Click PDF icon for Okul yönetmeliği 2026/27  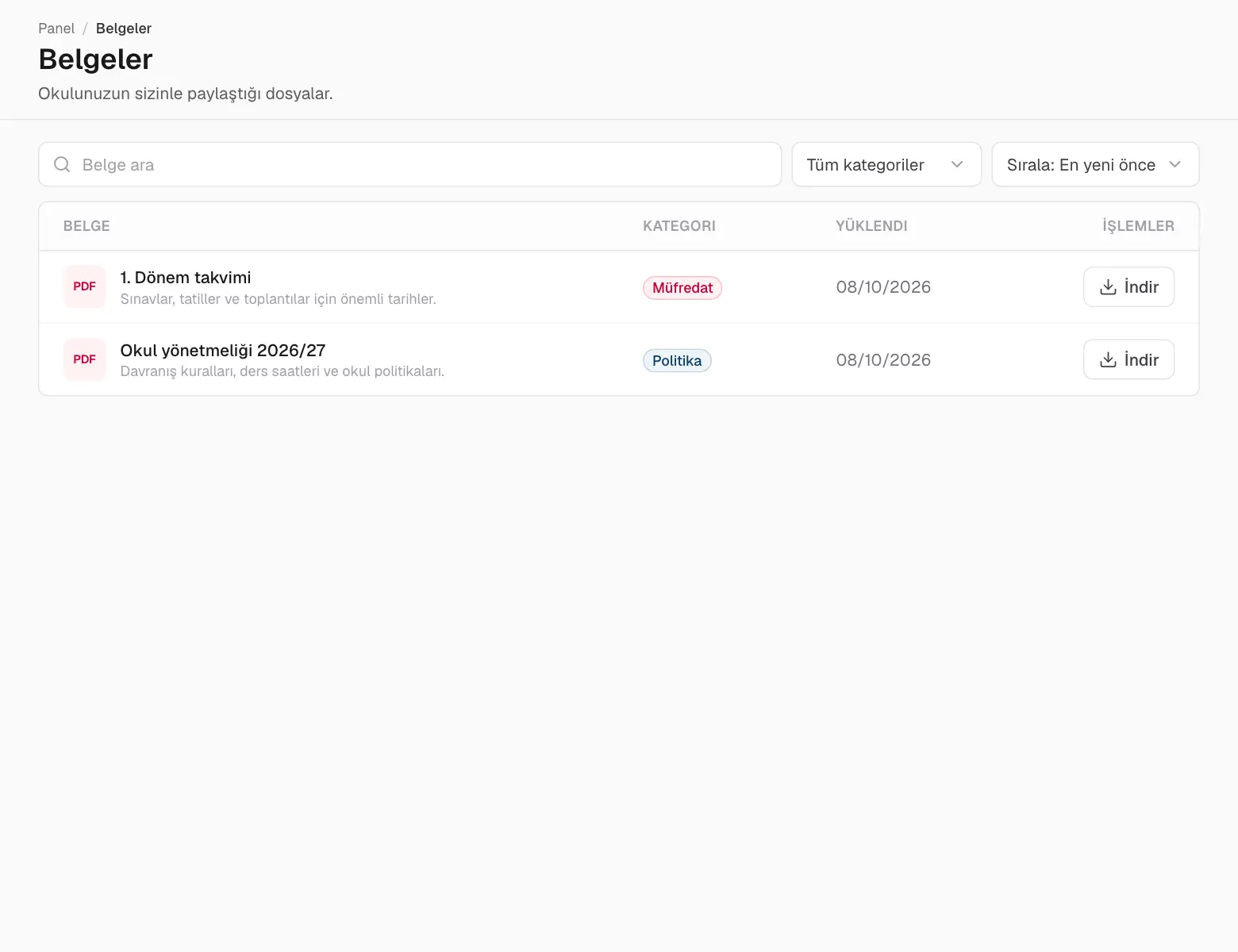tap(84, 359)
